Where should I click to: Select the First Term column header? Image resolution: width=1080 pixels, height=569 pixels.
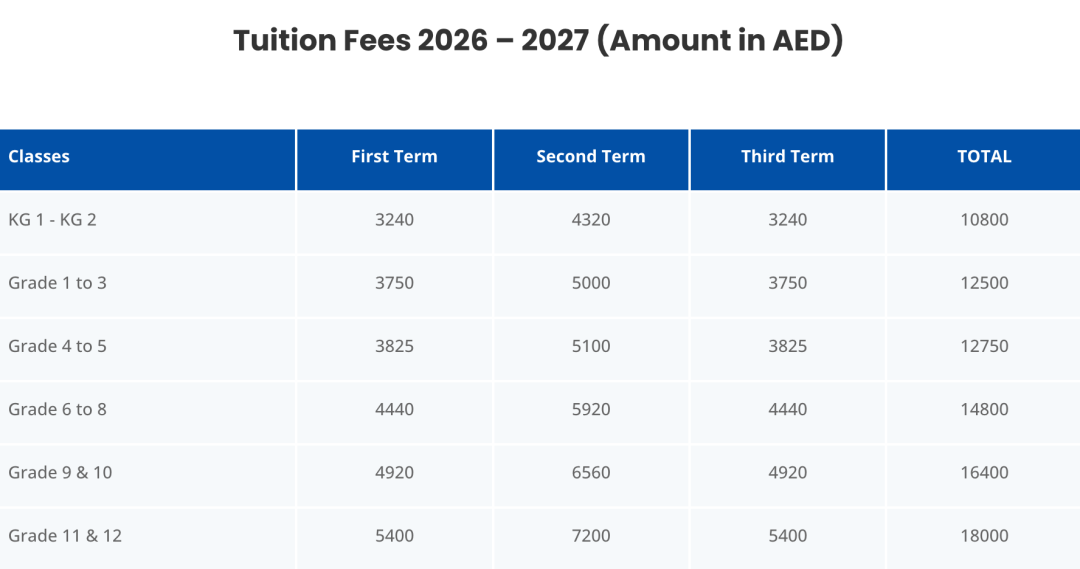(394, 156)
